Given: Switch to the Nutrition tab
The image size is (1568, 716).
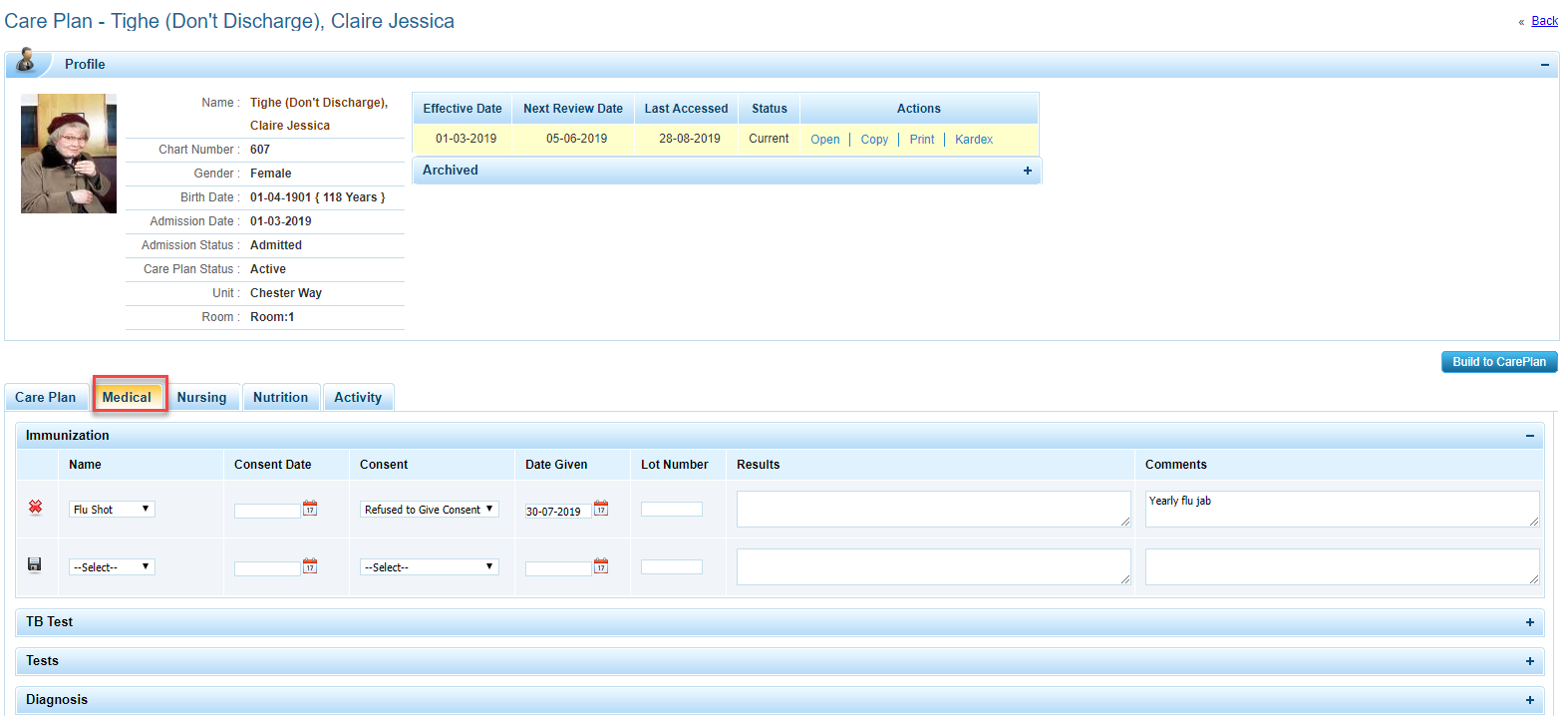Looking at the screenshot, I should (280, 397).
